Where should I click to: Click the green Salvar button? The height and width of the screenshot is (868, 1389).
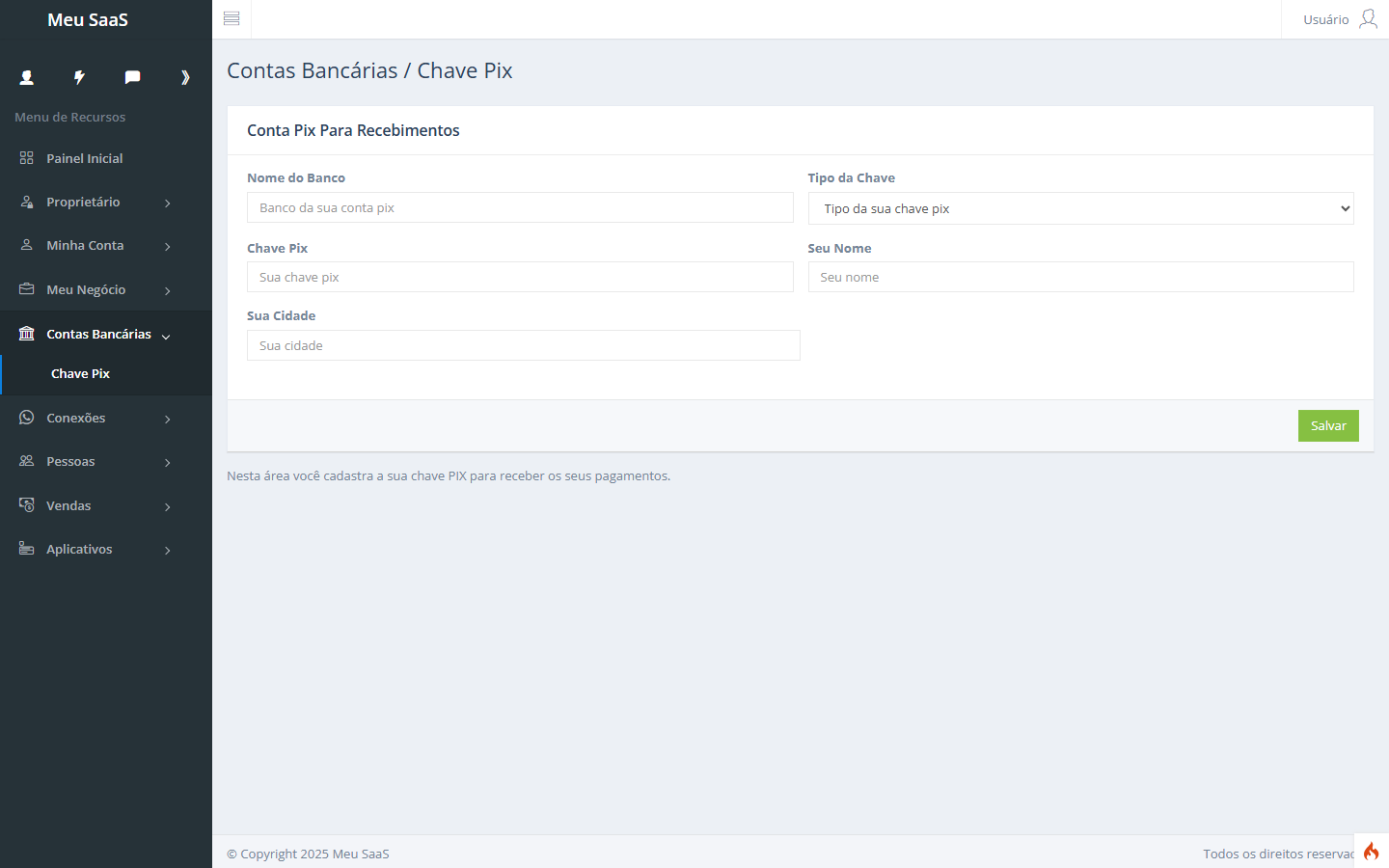coord(1328,426)
